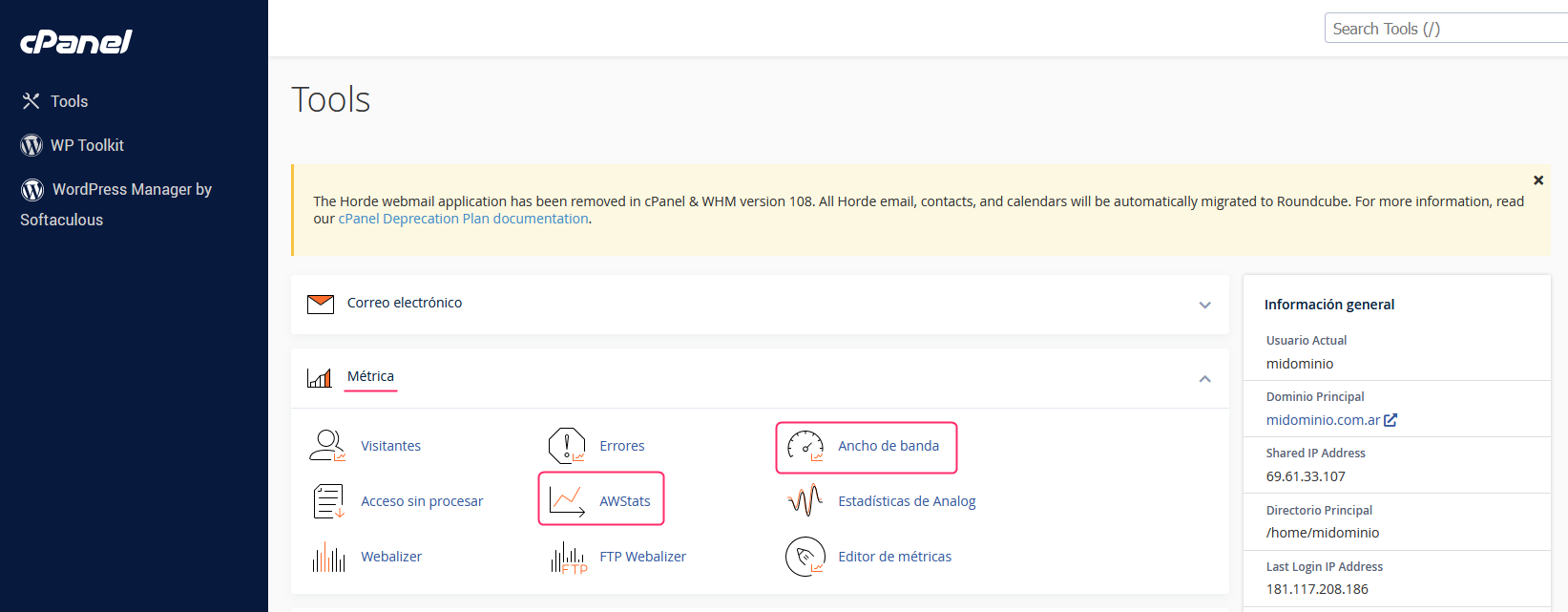
Task: Open the midominio.com.ar domain link
Action: 1323,420
